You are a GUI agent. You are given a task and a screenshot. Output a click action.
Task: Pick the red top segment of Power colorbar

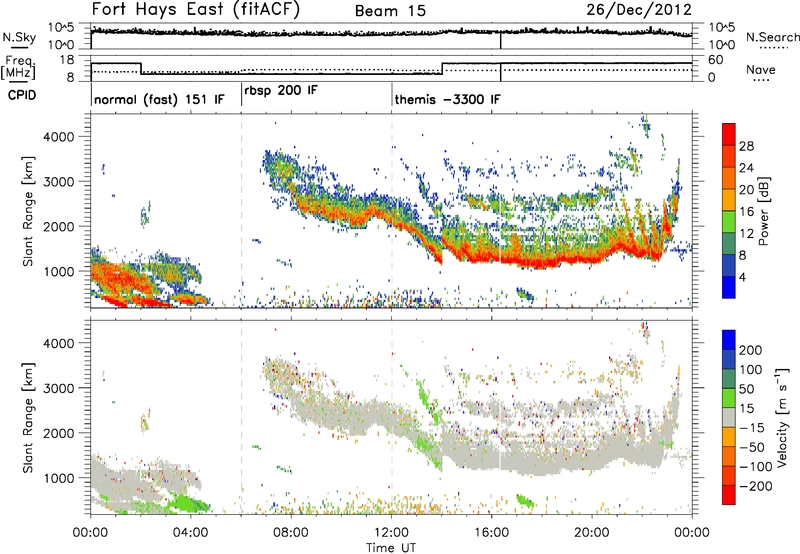[x=729, y=134]
